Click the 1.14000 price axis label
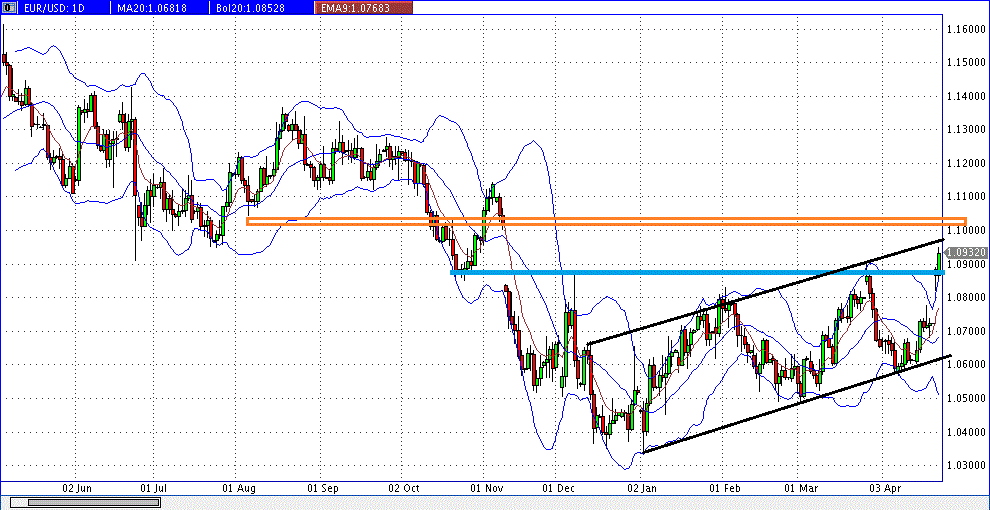The image size is (990, 510). (x=965, y=97)
